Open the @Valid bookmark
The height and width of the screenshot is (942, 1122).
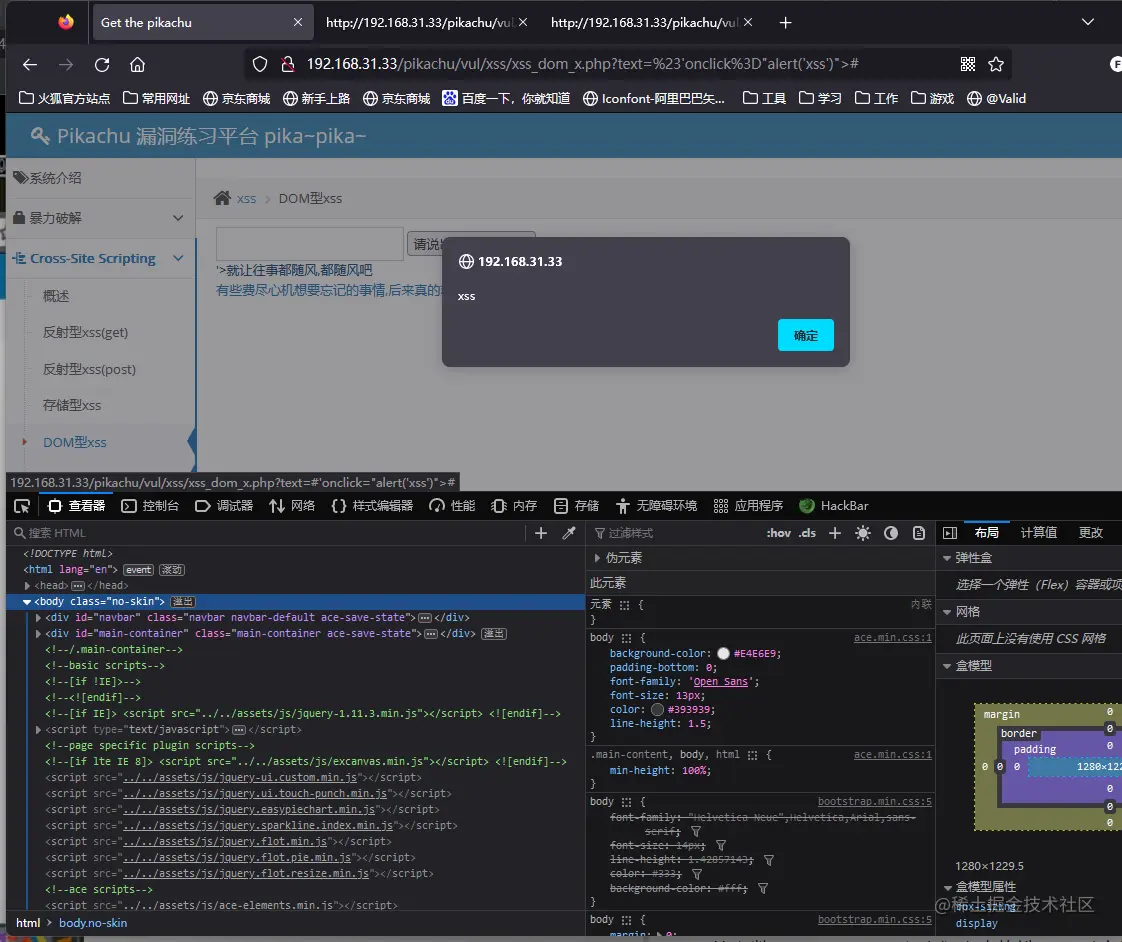[996, 98]
